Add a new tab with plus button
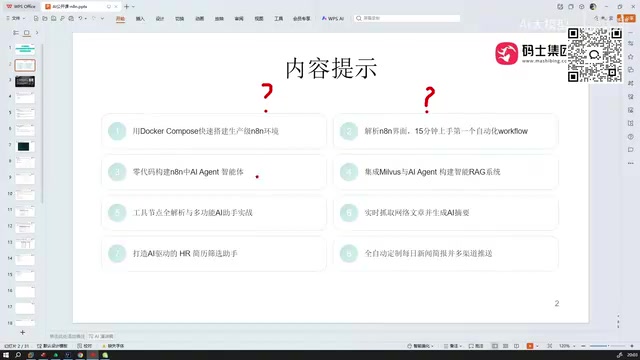 127,7
